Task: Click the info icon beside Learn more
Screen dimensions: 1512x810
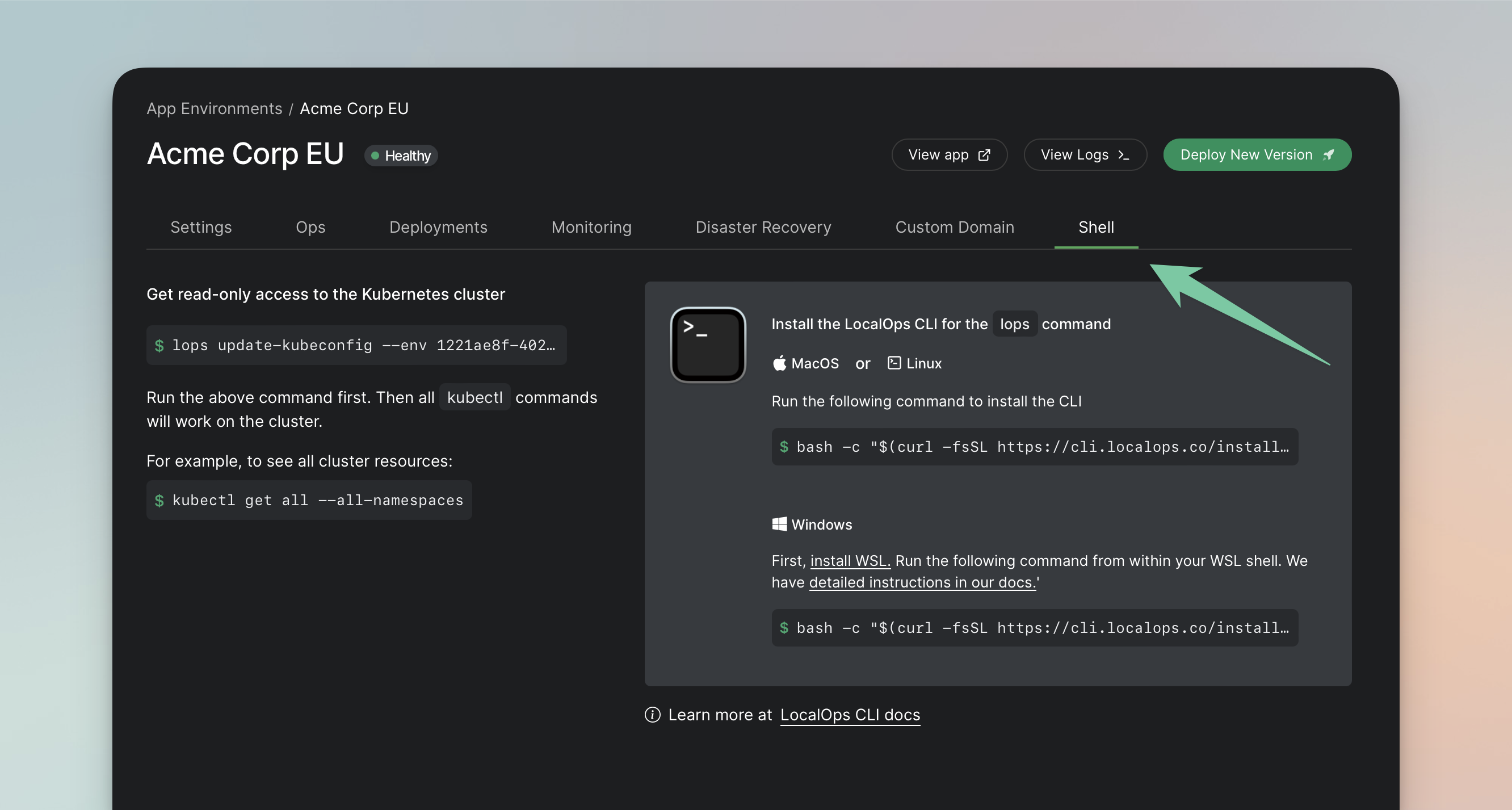Action: point(653,714)
